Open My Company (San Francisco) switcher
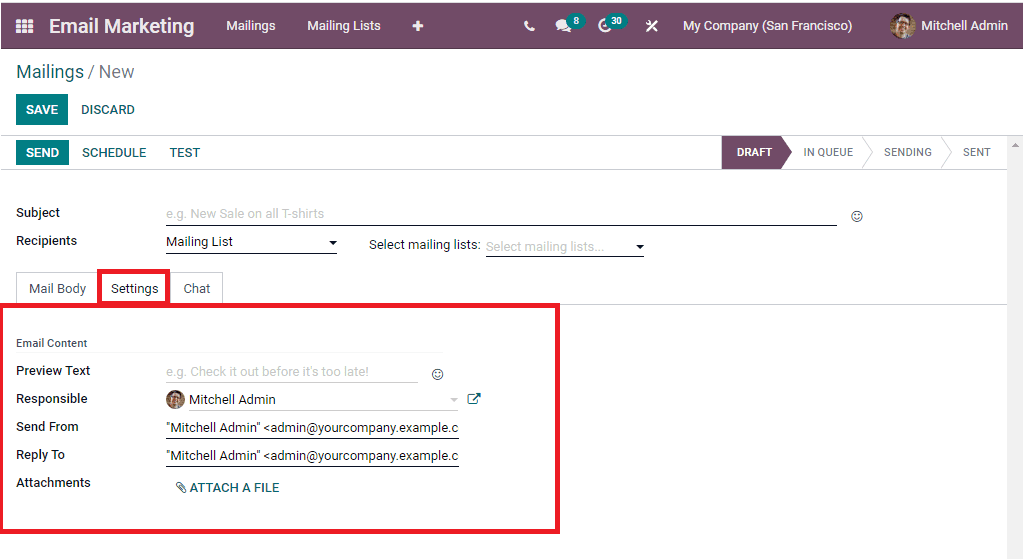Screen dimensions: 1024x560 click(767, 26)
